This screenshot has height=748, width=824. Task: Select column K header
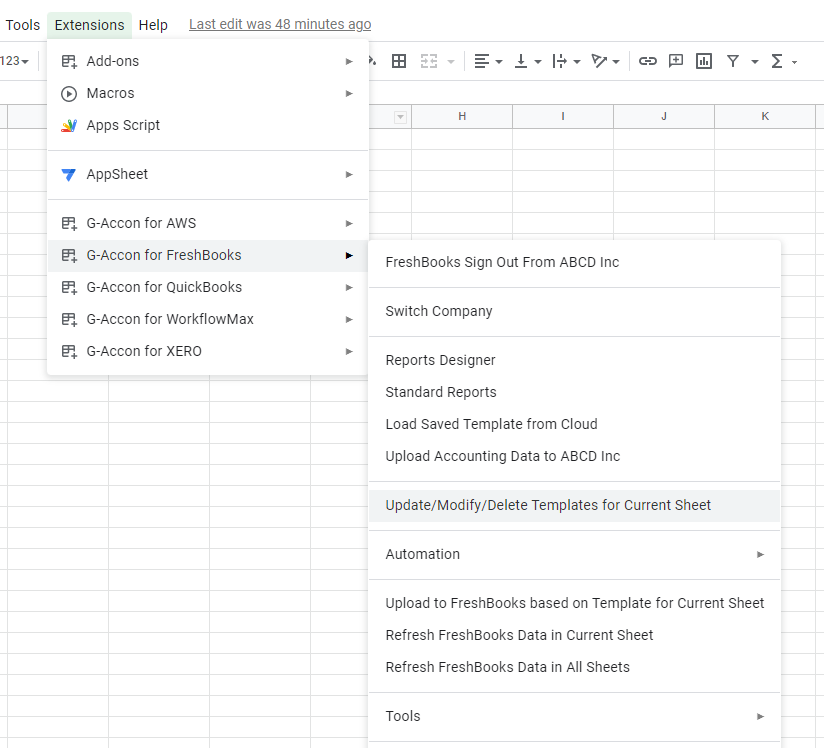[765, 116]
